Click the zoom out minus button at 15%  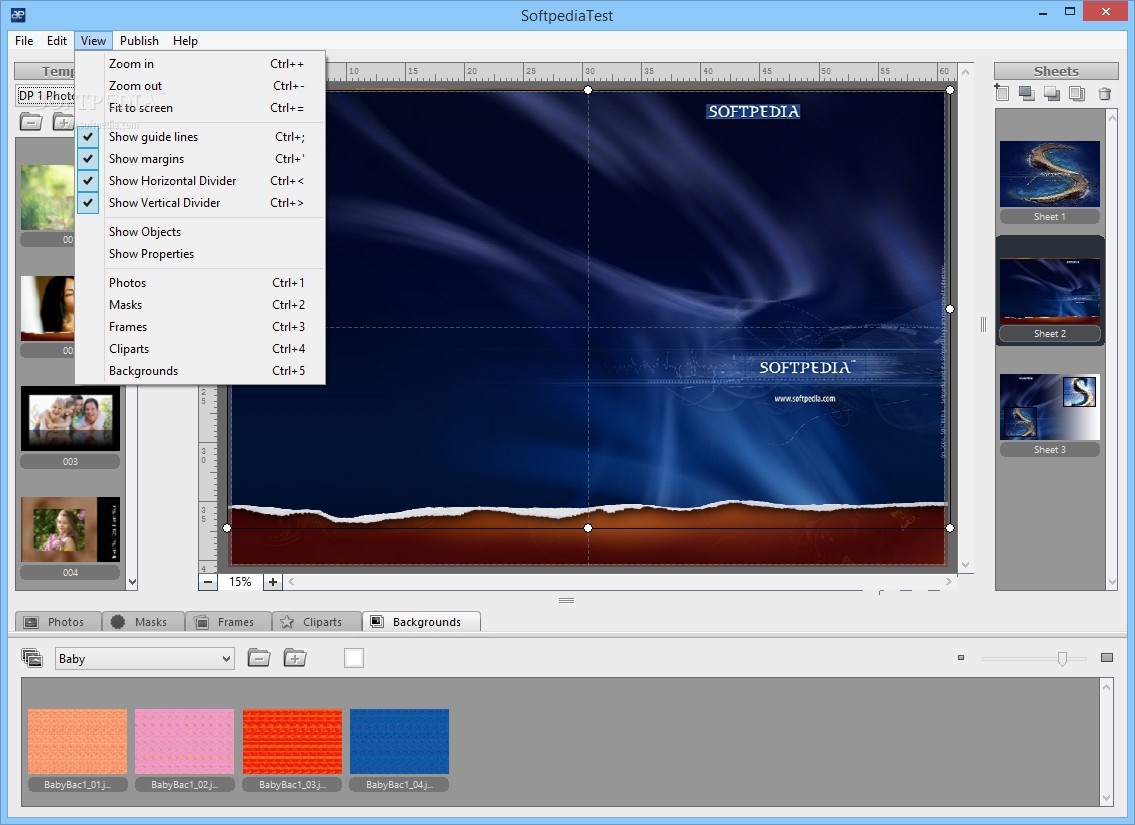pyautogui.click(x=208, y=582)
